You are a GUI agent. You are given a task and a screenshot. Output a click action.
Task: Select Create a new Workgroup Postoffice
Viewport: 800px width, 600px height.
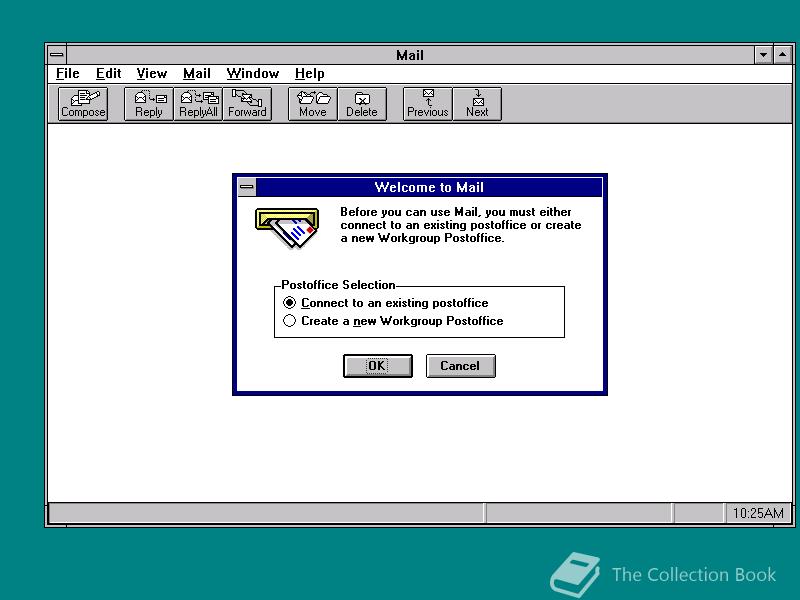393,321
